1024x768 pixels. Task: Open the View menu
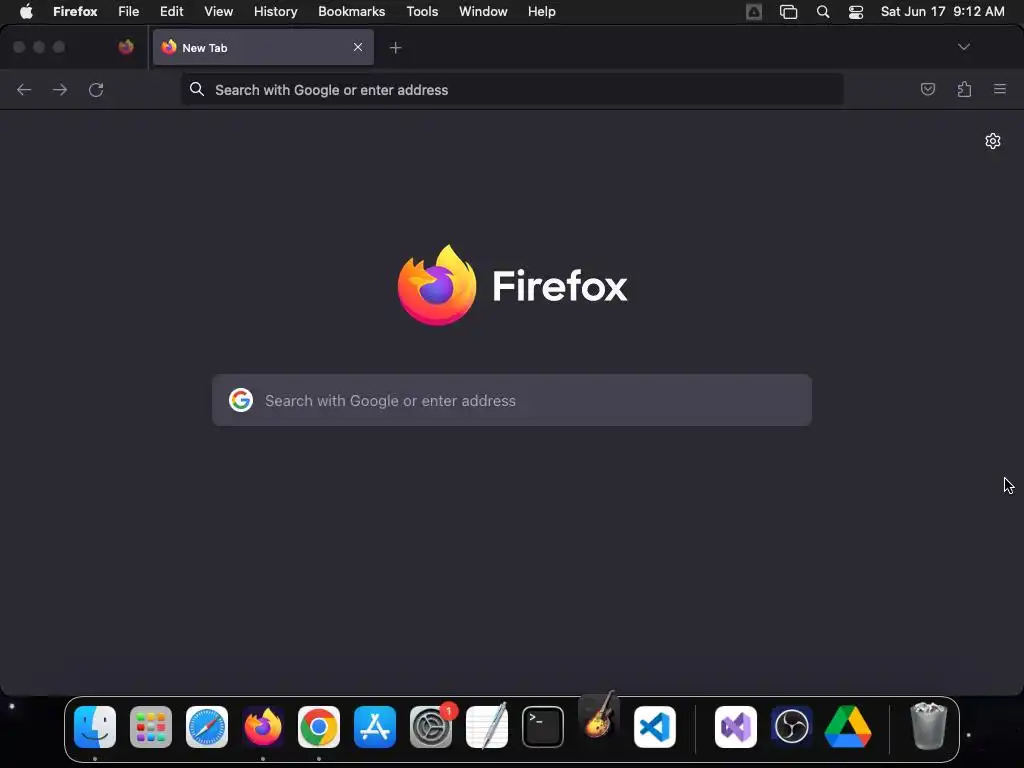(x=218, y=12)
